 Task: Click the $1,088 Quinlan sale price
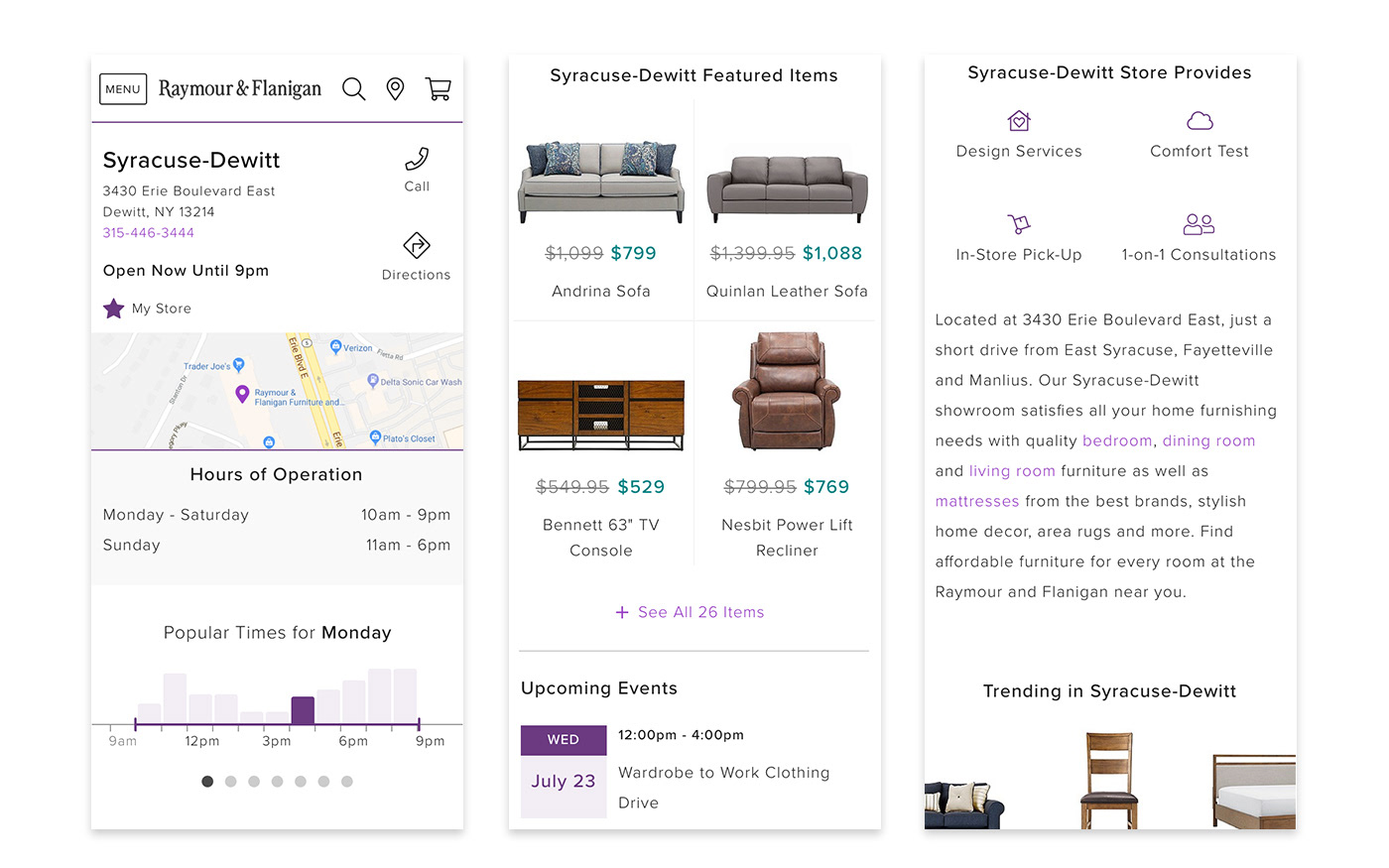[x=832, y=254]
